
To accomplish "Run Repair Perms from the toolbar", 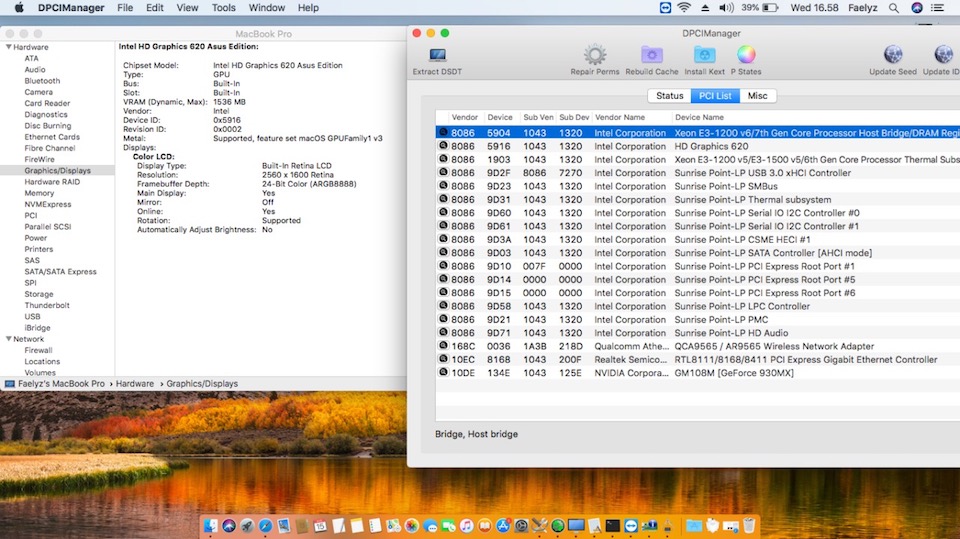I will pyautogui.click(x=594, y=61).
